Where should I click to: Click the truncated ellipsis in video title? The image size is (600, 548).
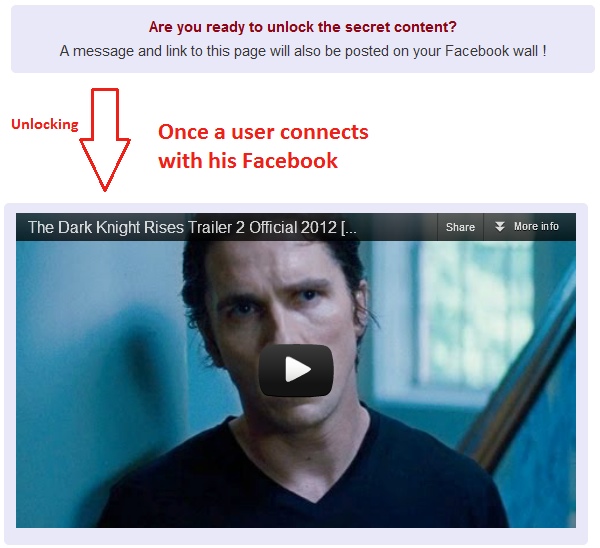349,228
